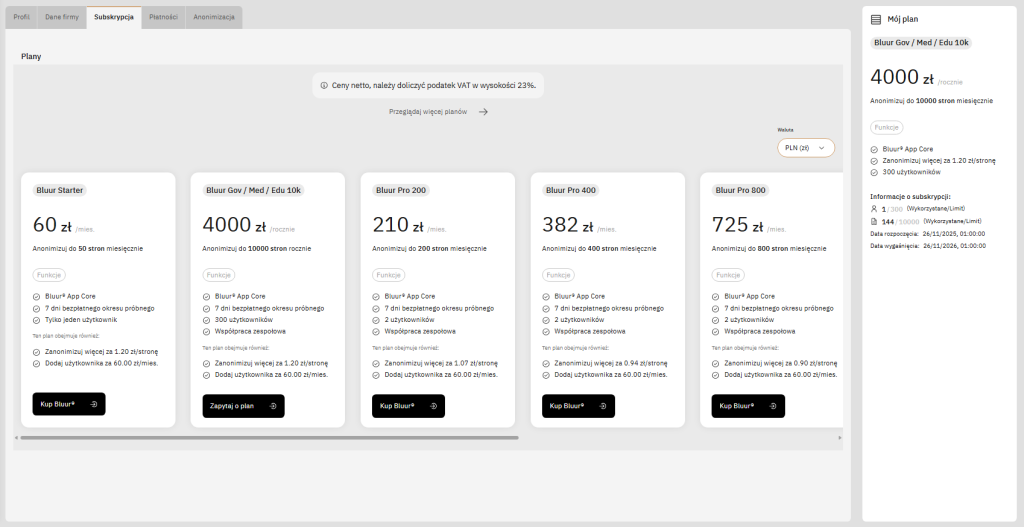1024x527 pixels.
Task: Click the check icon beside Tylko jeden użytkownik
Action: pyautogui.click(x=36, y=320)
